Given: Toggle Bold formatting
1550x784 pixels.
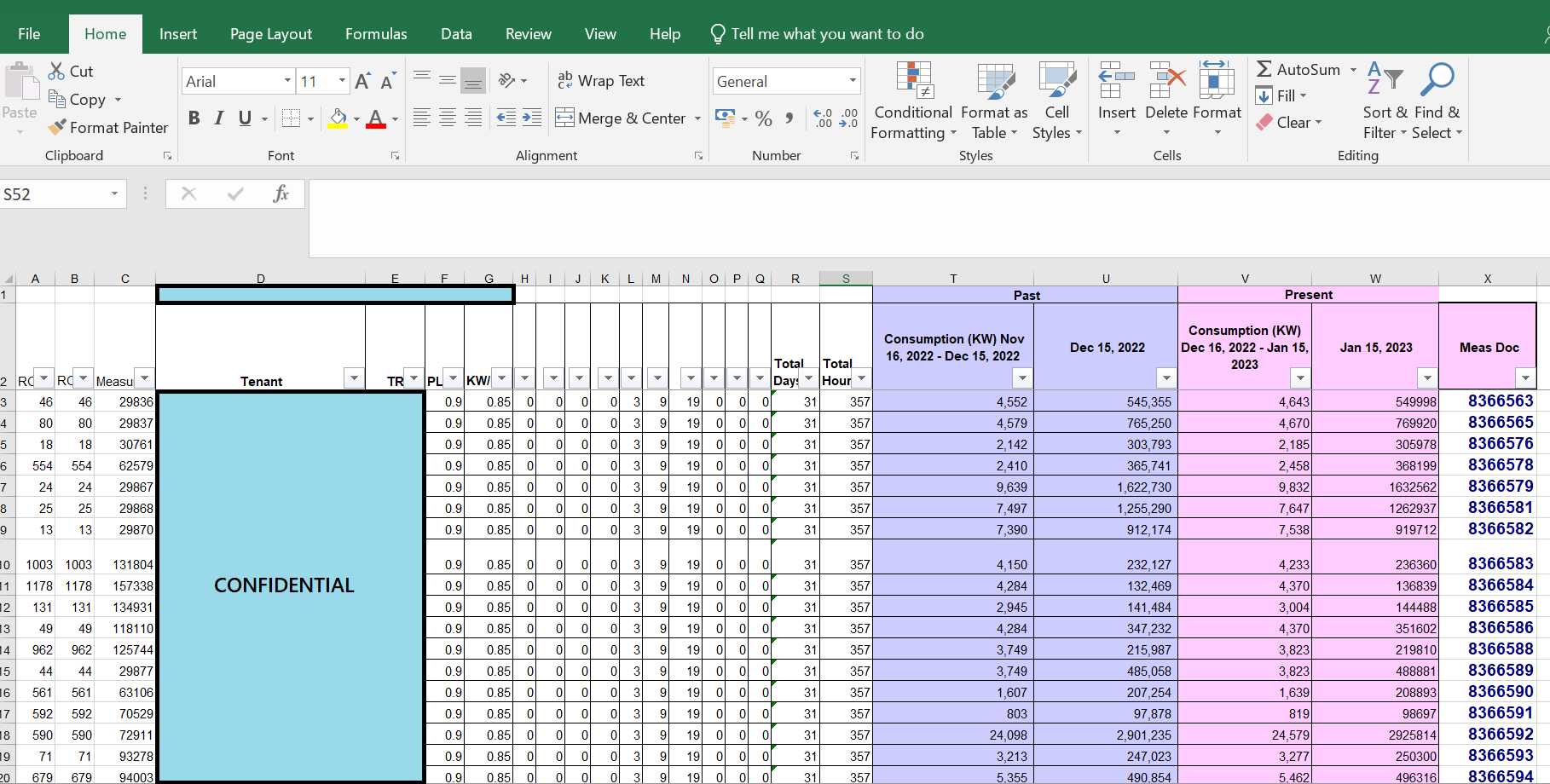Looking at the screenshot, I should point(194,118).
